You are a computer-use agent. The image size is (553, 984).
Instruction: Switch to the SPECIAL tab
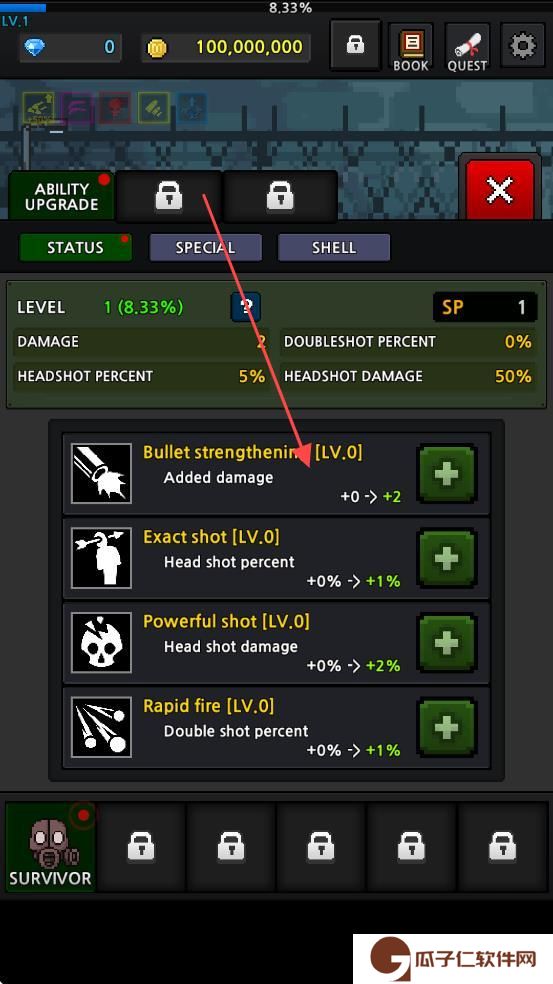[205, 247]
